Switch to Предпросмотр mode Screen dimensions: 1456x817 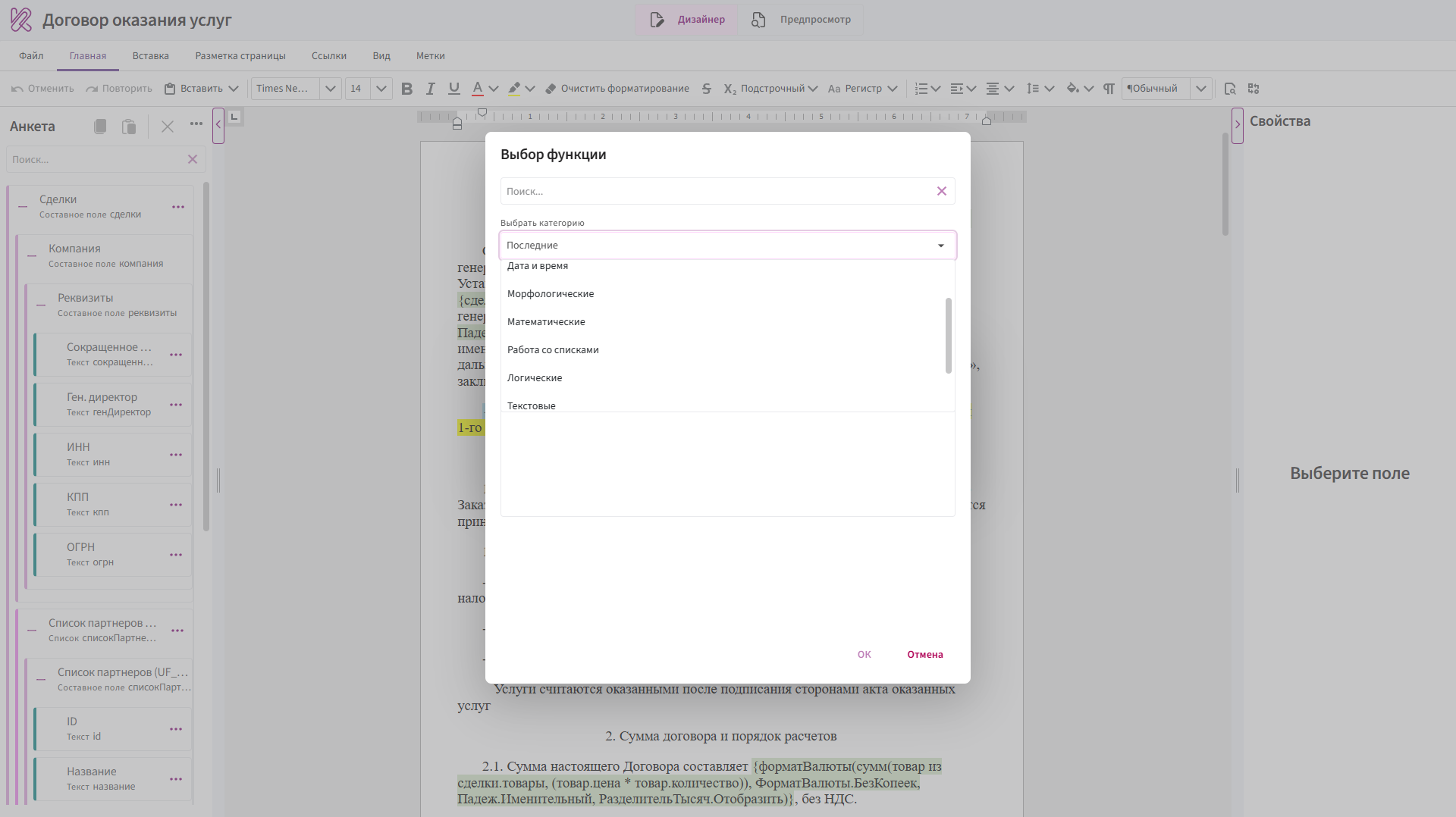(801, 20)
